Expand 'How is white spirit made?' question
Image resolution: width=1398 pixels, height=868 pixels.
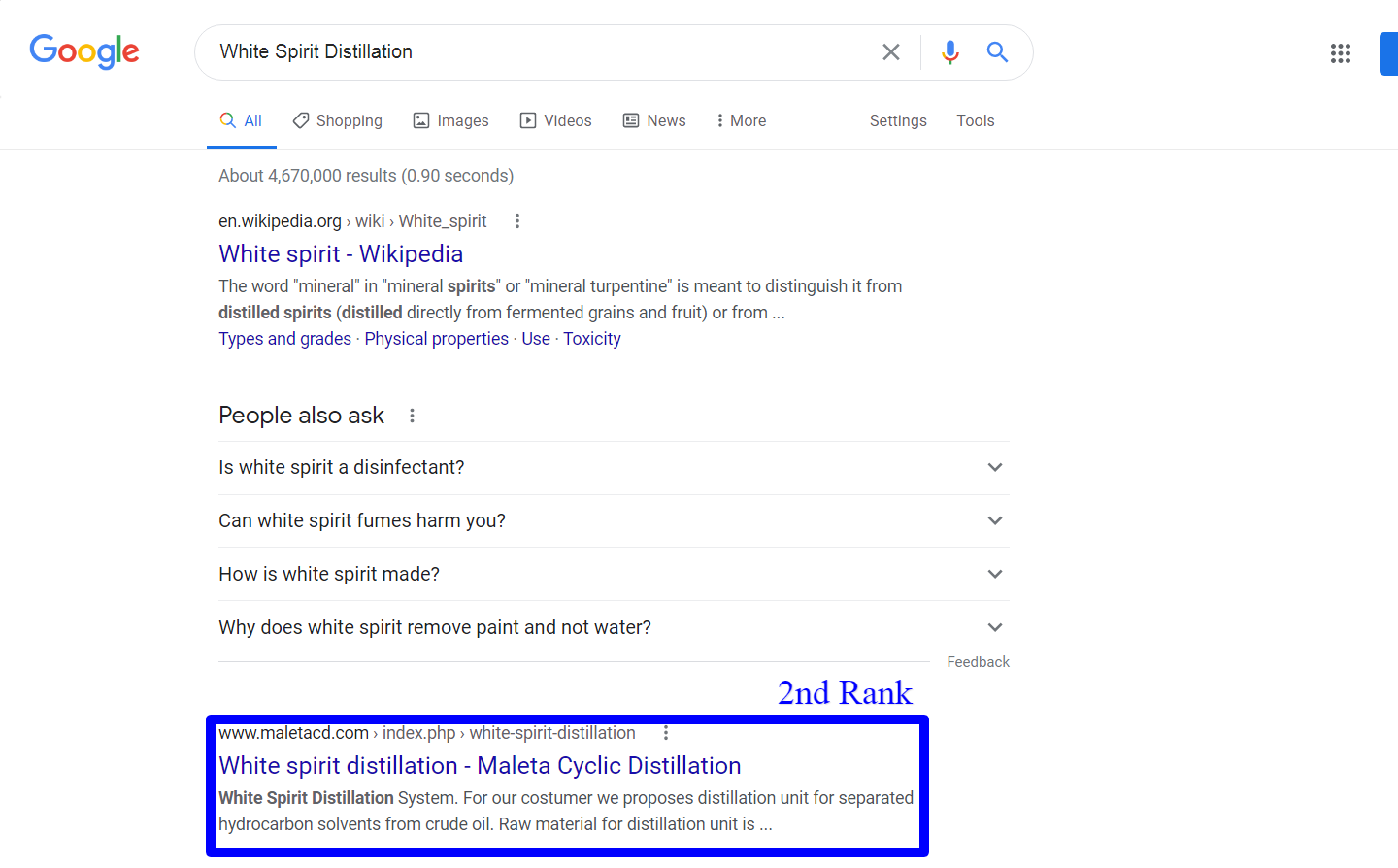pyautogui.click(x=614, y=574)
